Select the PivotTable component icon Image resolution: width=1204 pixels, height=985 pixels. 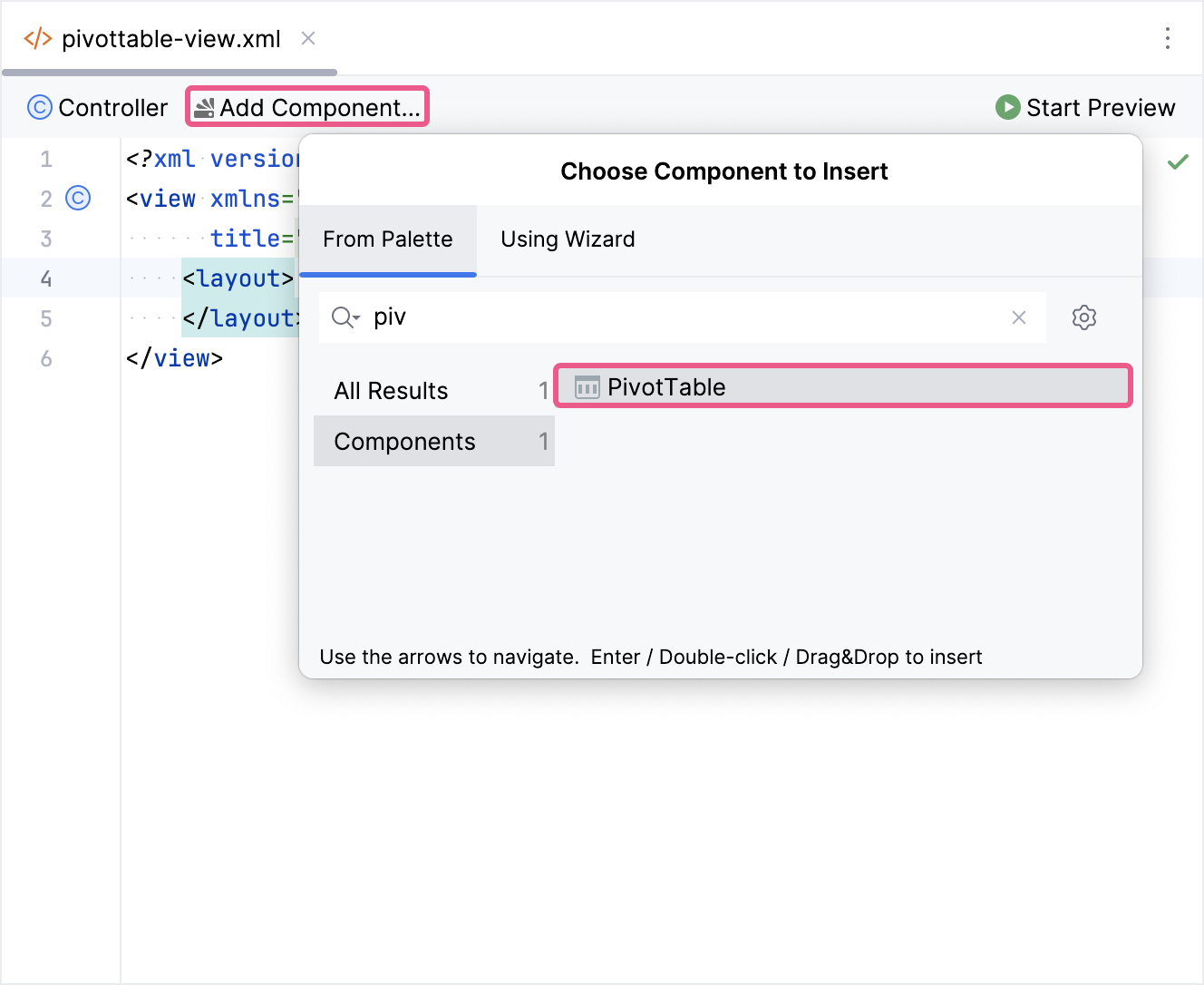[x=587, y=385]
